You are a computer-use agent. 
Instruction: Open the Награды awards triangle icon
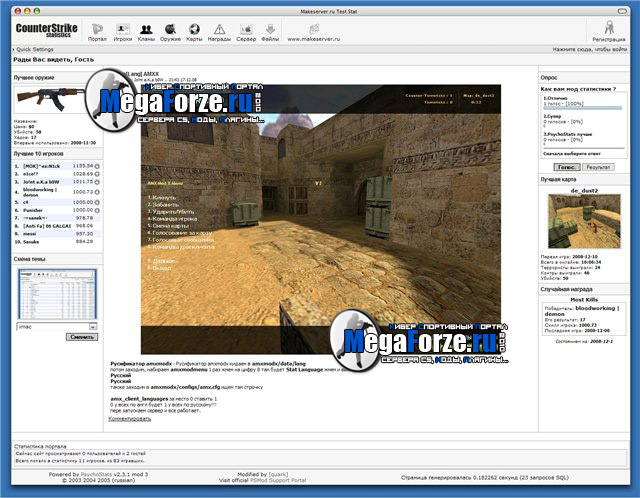click(219, 29)
